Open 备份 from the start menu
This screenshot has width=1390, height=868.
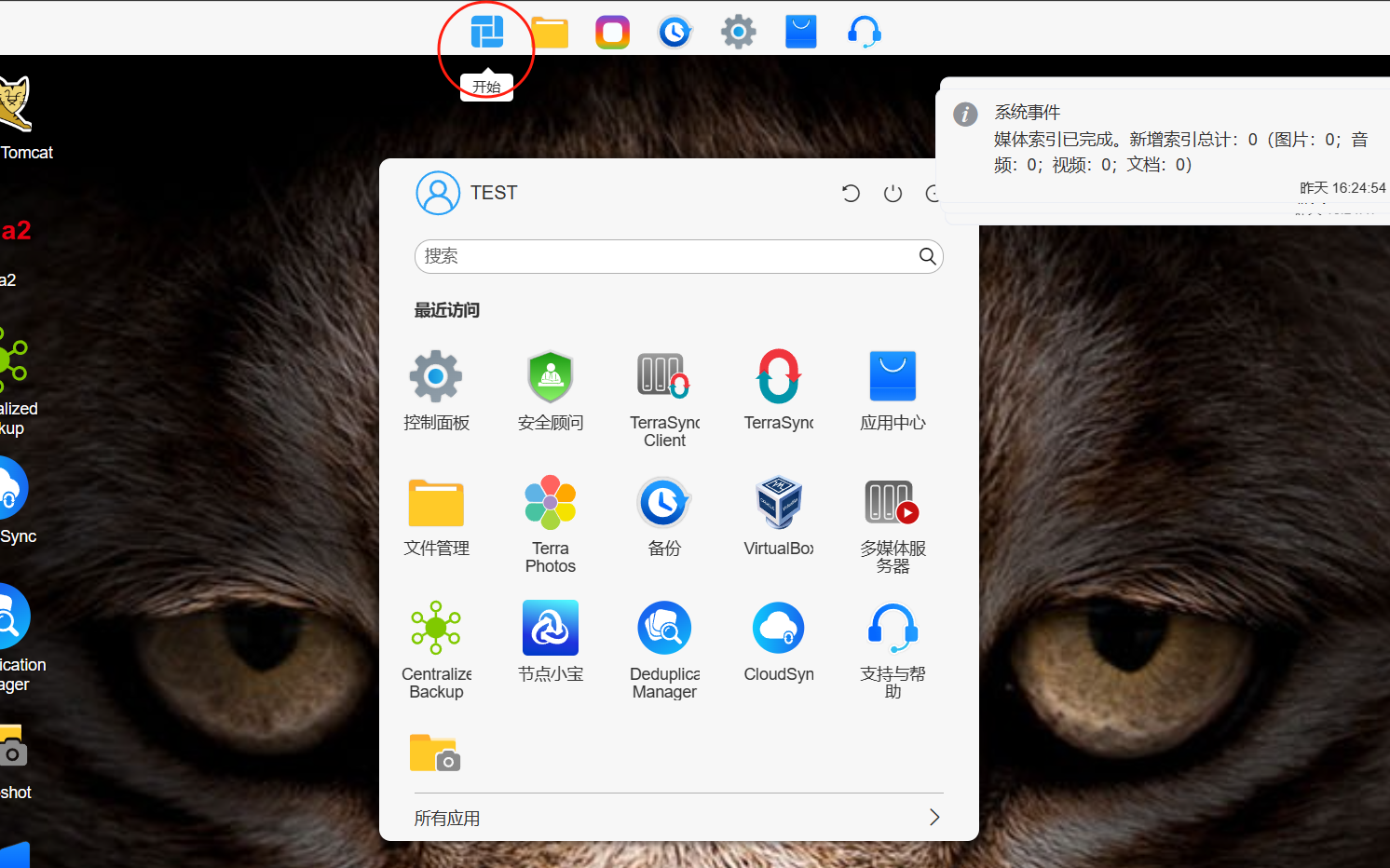[x=664, y=516]
